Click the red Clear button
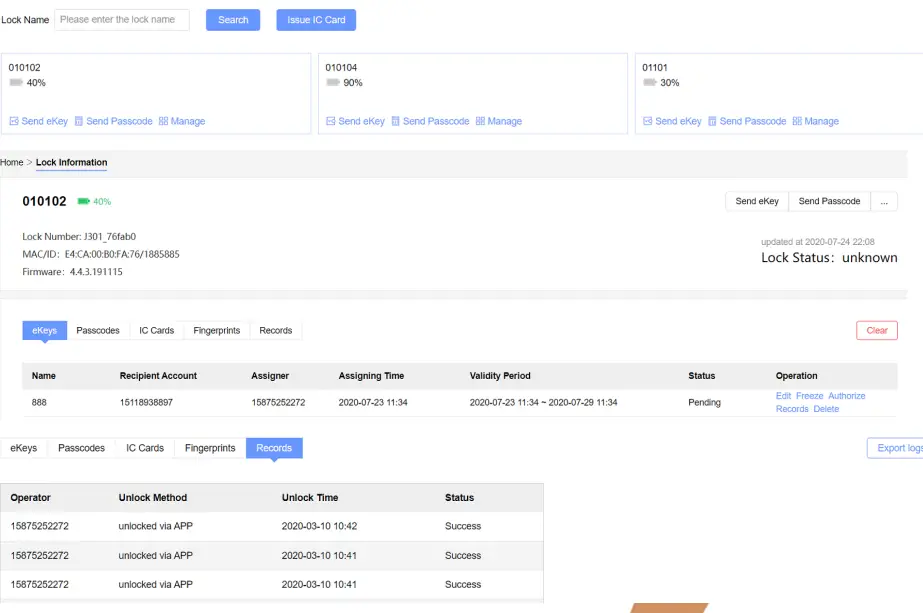Image resolution: width=923 pixels, height=613 pixels. (x=877, y=330)
